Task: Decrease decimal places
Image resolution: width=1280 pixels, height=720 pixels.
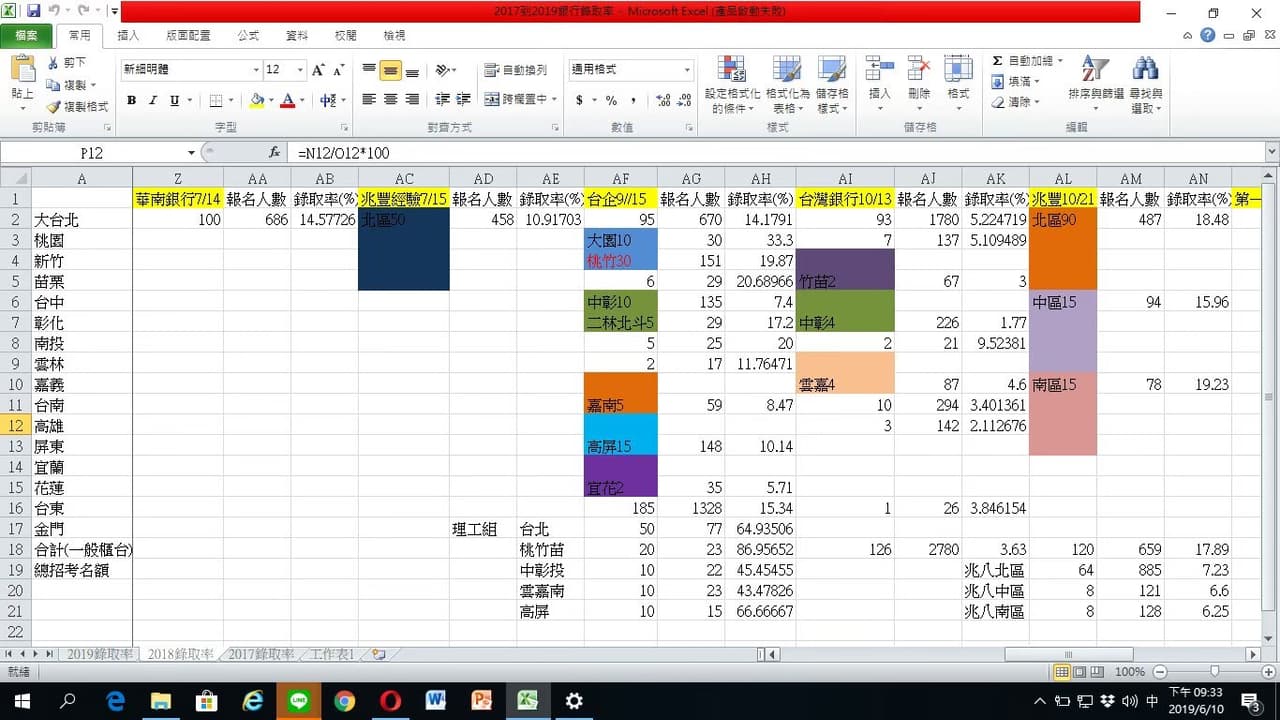Action: tap(685, 100)
